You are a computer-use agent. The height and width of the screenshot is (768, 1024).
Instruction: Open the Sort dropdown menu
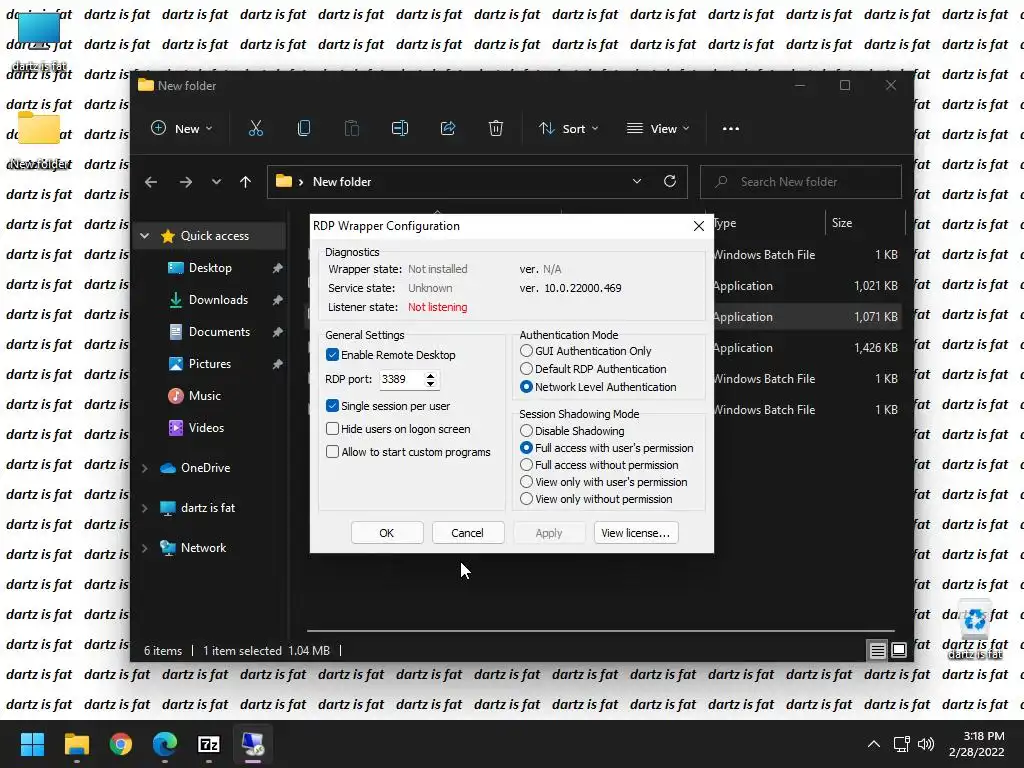568,129
